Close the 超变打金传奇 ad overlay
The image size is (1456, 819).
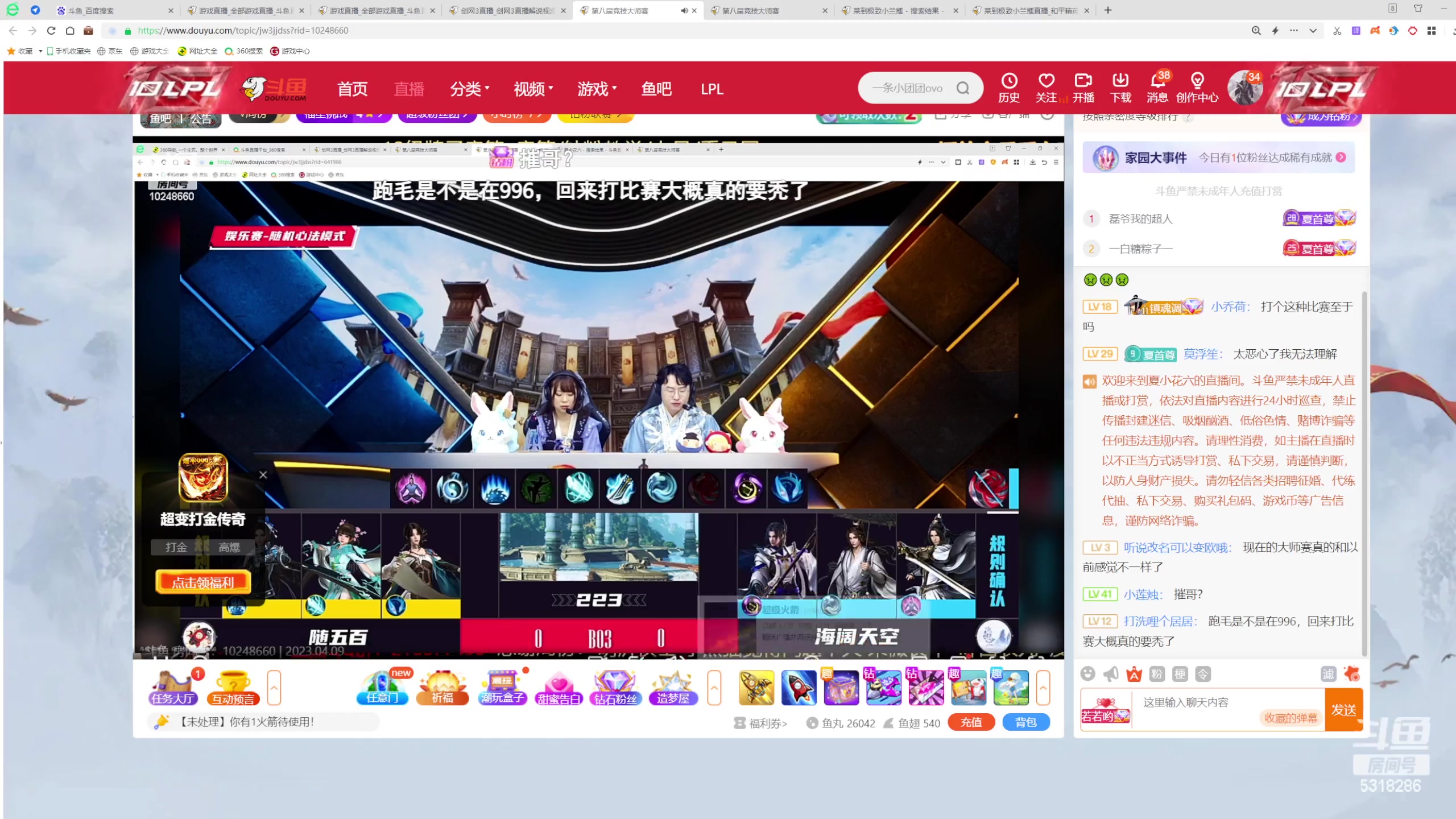[263, 474]
